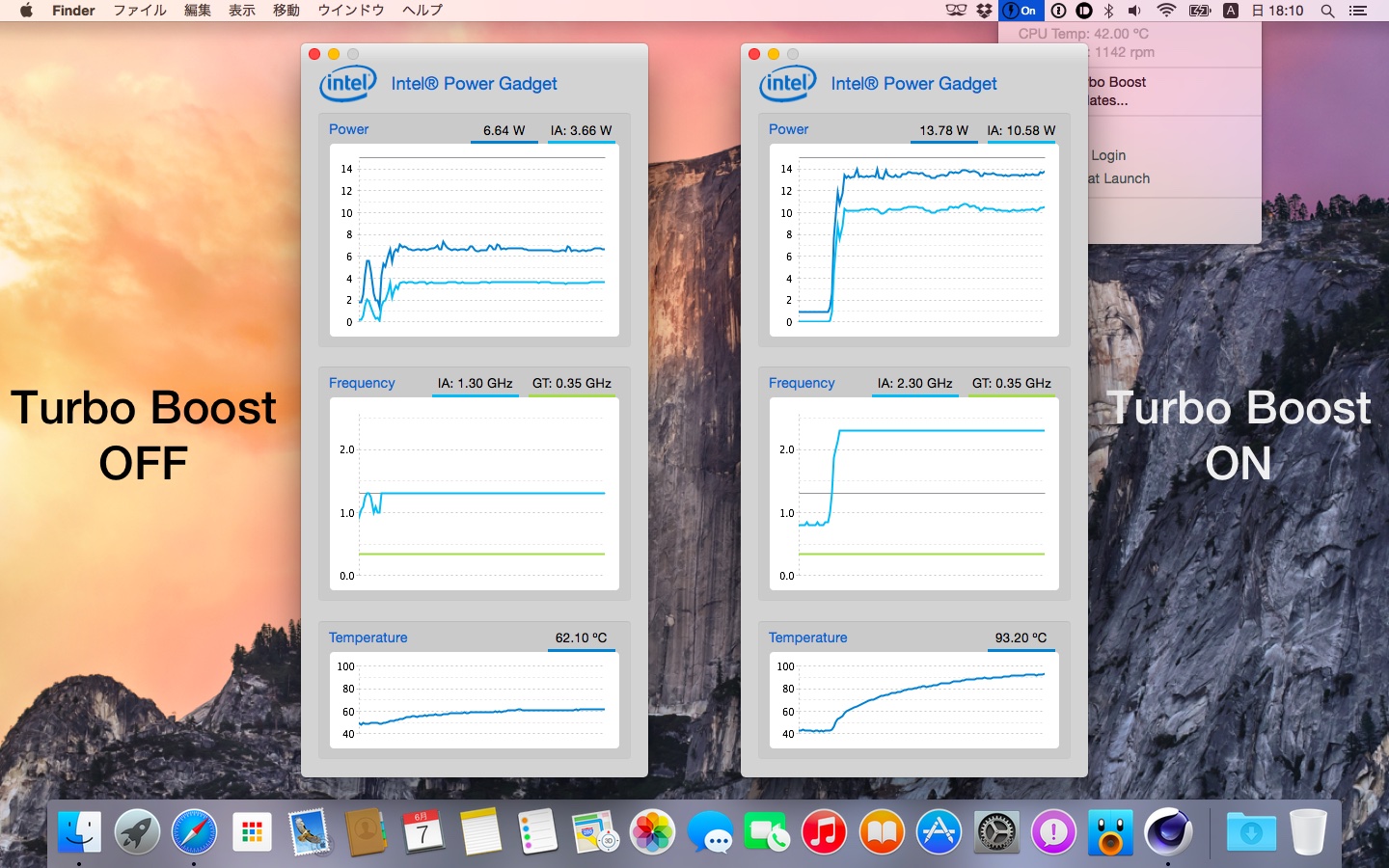Image resolution: width=1389 pixels, height=868 pixels.
Task: Open Wi-Fi status in menu bar
Action: tap(1166, 11)
